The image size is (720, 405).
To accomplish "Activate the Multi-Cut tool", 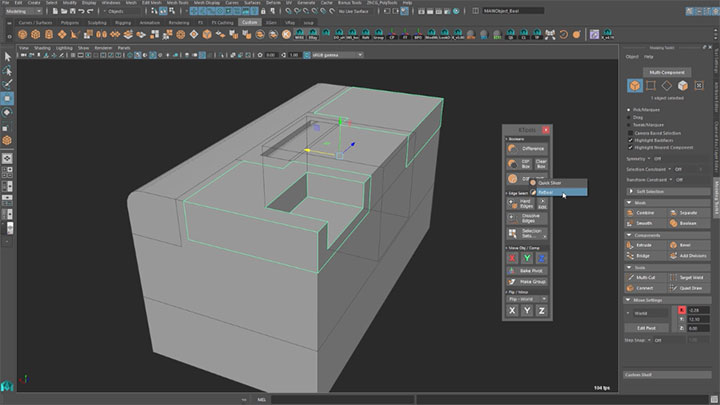I will coord(645,277).
